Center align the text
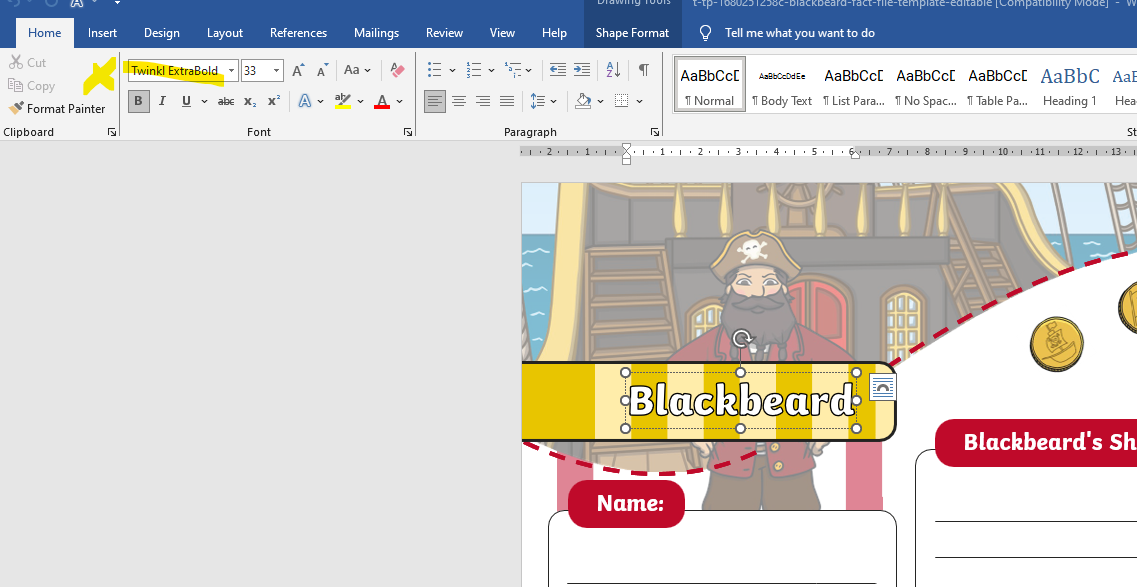This screenshot has width=1137, height=587. [459, 101]
